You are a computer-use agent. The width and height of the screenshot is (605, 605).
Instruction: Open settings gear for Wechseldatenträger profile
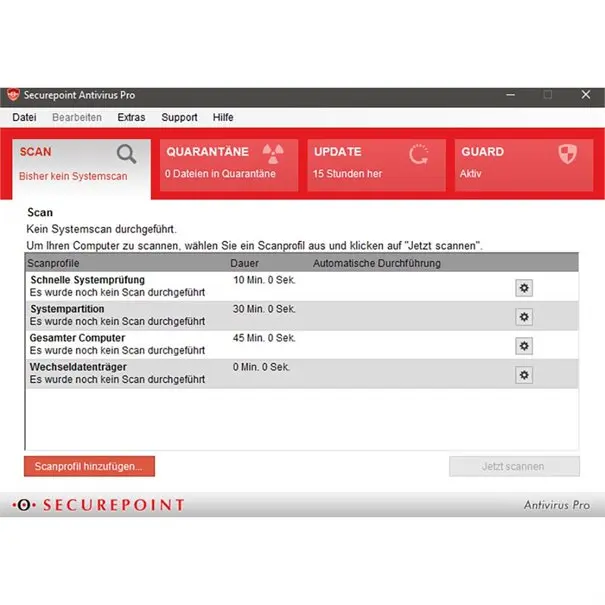524,375
